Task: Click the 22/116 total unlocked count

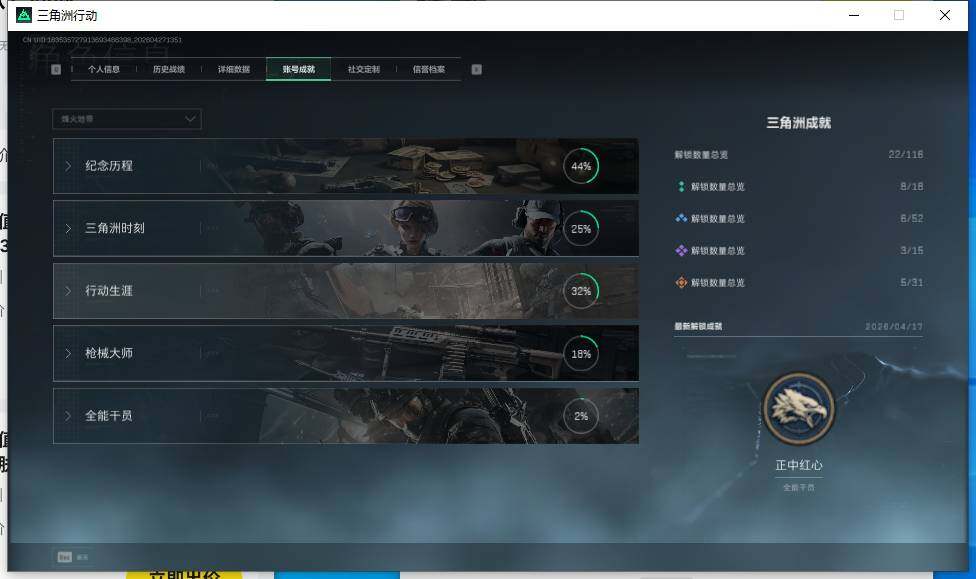Action: point(906,154)
